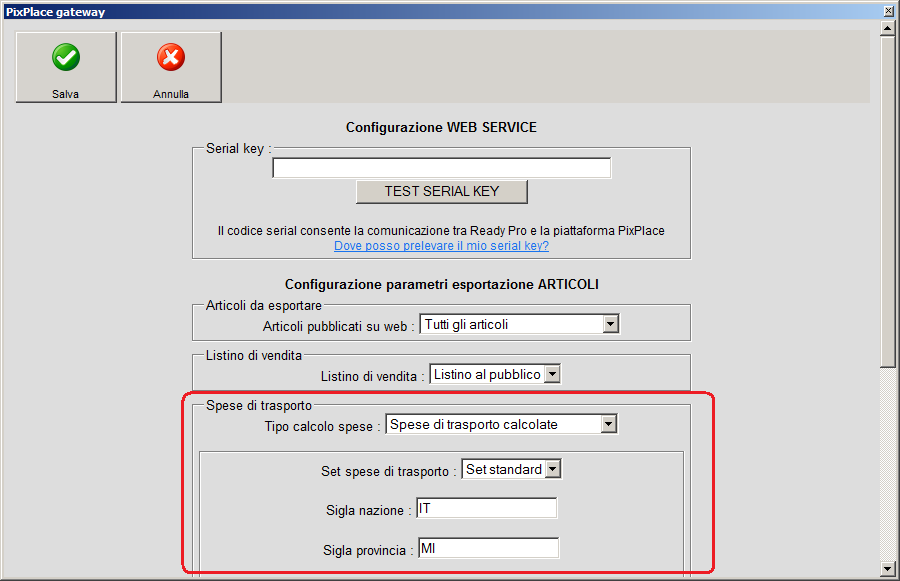Click the 'Articoli da esportare' group label

pyautogui.click(x=263, y=305)
